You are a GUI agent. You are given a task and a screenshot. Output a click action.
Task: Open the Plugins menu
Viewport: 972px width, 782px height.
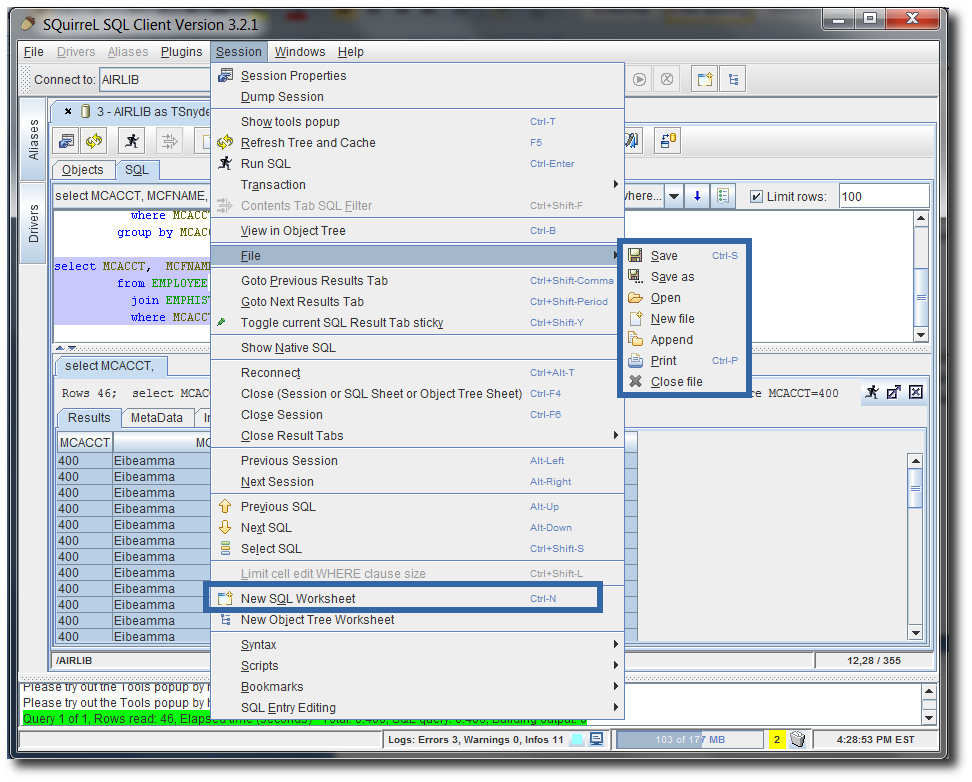click(x=182, y=52)
